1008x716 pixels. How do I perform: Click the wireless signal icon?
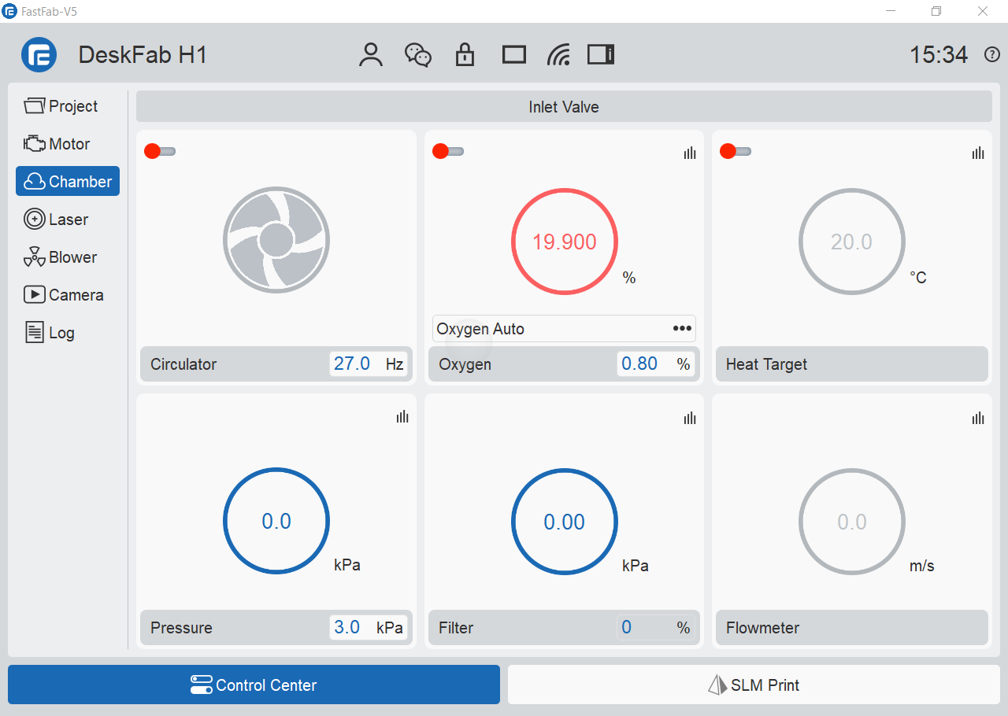[x=558, y=55]
